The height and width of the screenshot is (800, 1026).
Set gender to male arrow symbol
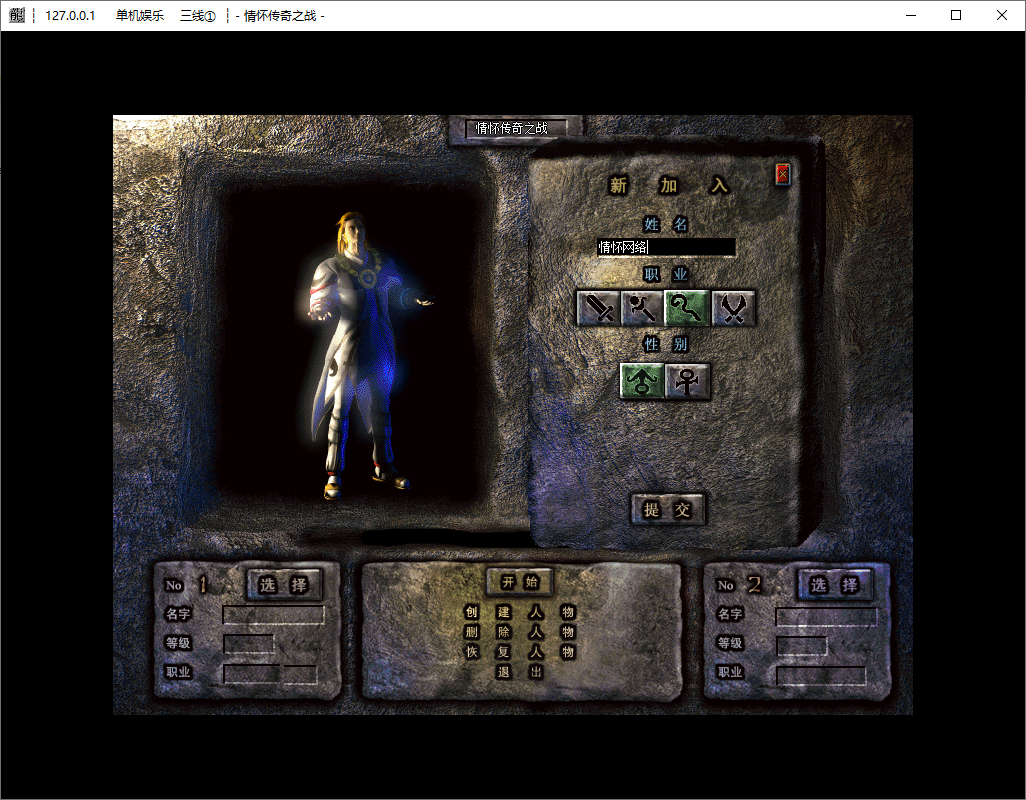642,381
